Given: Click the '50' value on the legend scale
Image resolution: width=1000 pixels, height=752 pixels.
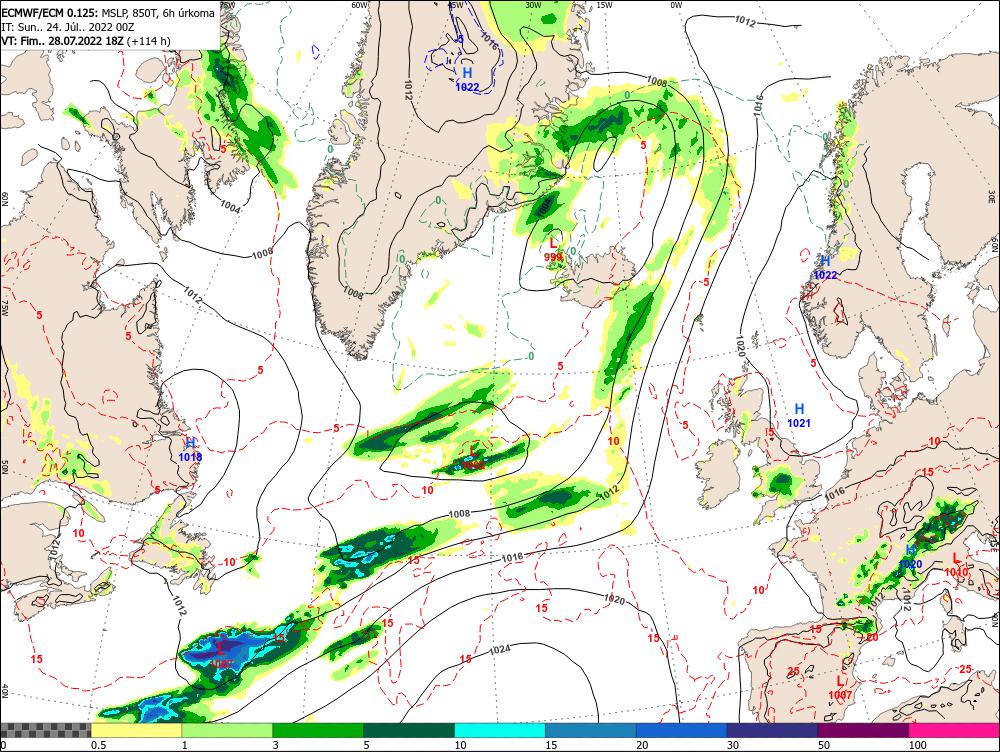Looking at the screenshot, I should [x=824, y=745].
